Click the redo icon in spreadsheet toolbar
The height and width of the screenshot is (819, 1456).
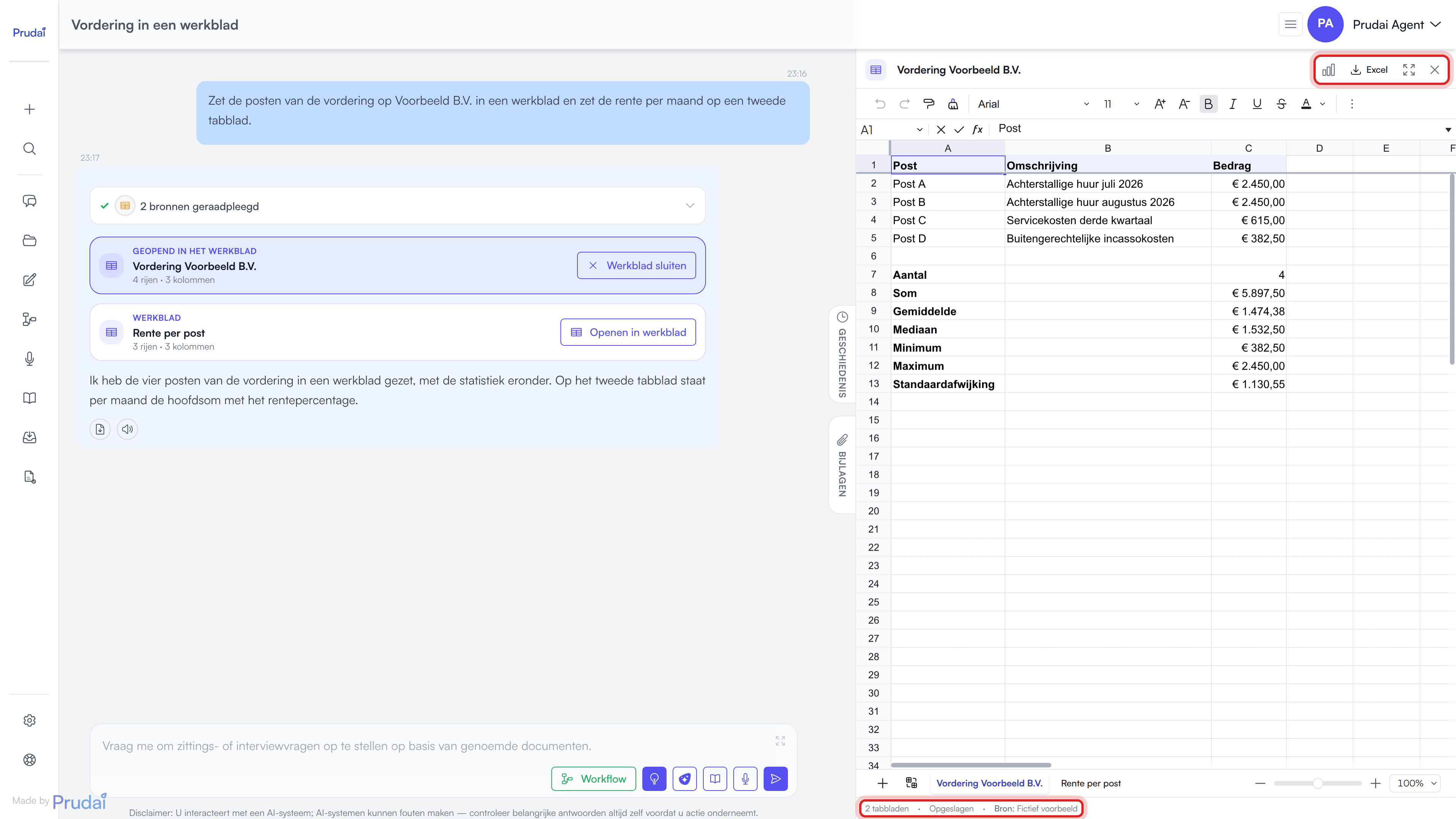tap(904, 104)
